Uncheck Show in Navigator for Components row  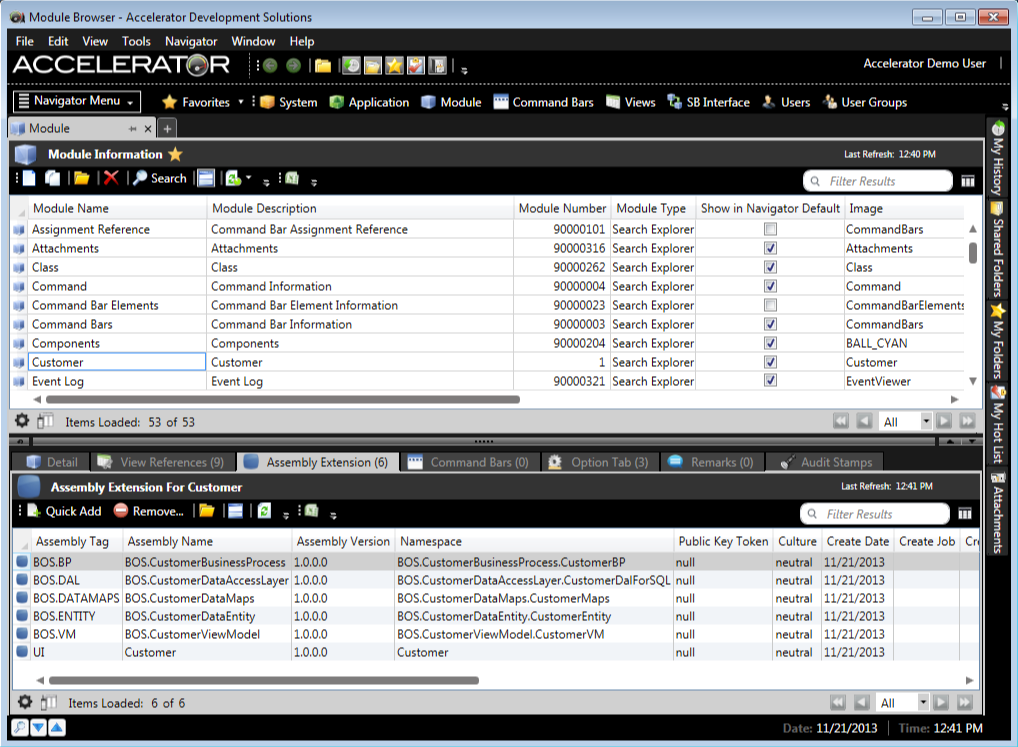click(770, 343)
